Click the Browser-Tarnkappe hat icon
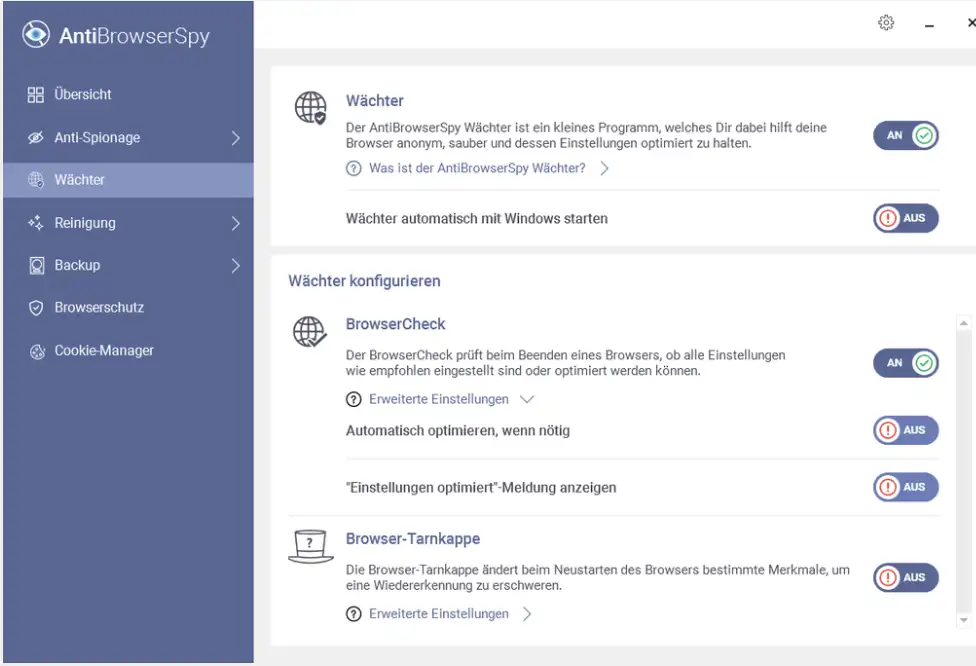The image size is (976, 666). tap(310, 546)
